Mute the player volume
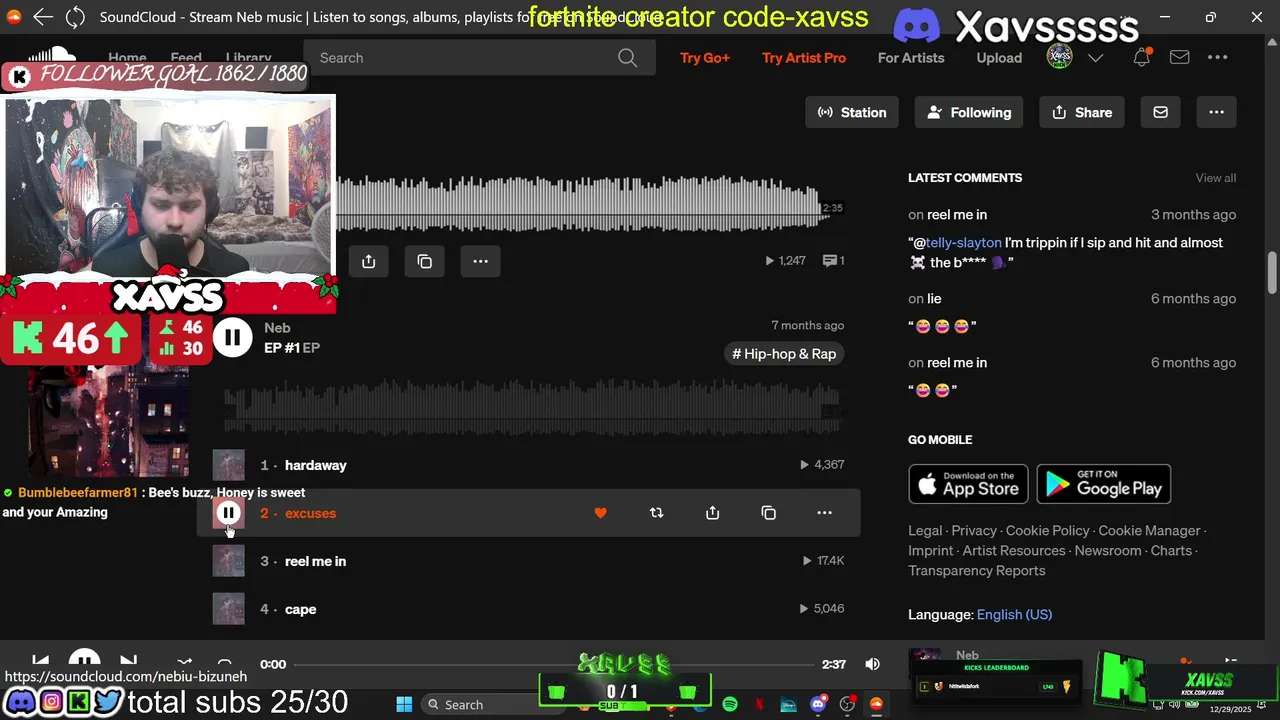 [872, 664]
